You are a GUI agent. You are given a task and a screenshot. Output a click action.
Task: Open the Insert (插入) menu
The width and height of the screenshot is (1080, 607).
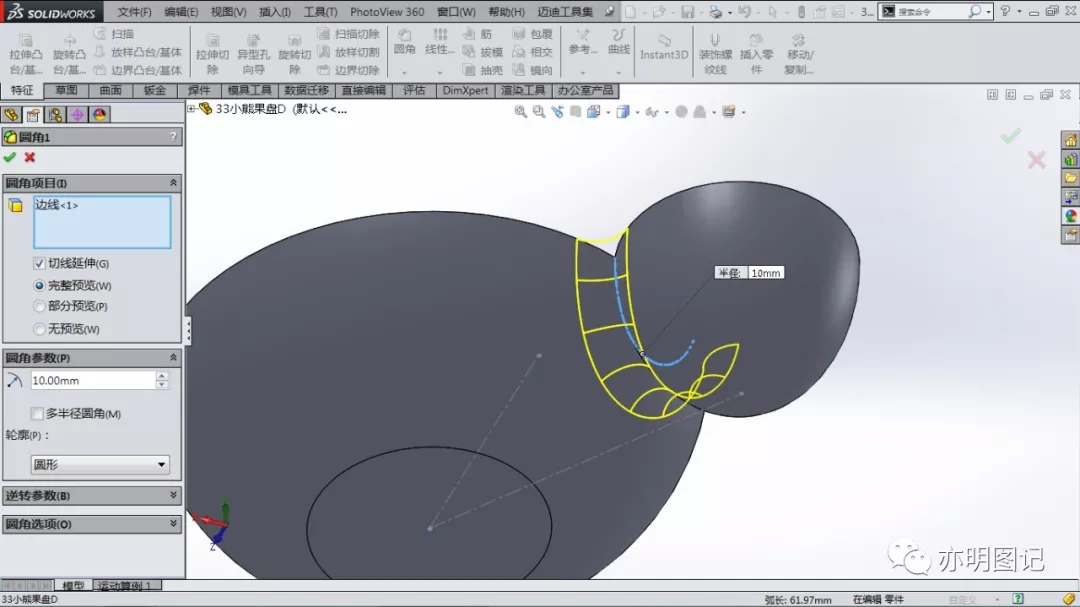[275, 12]
